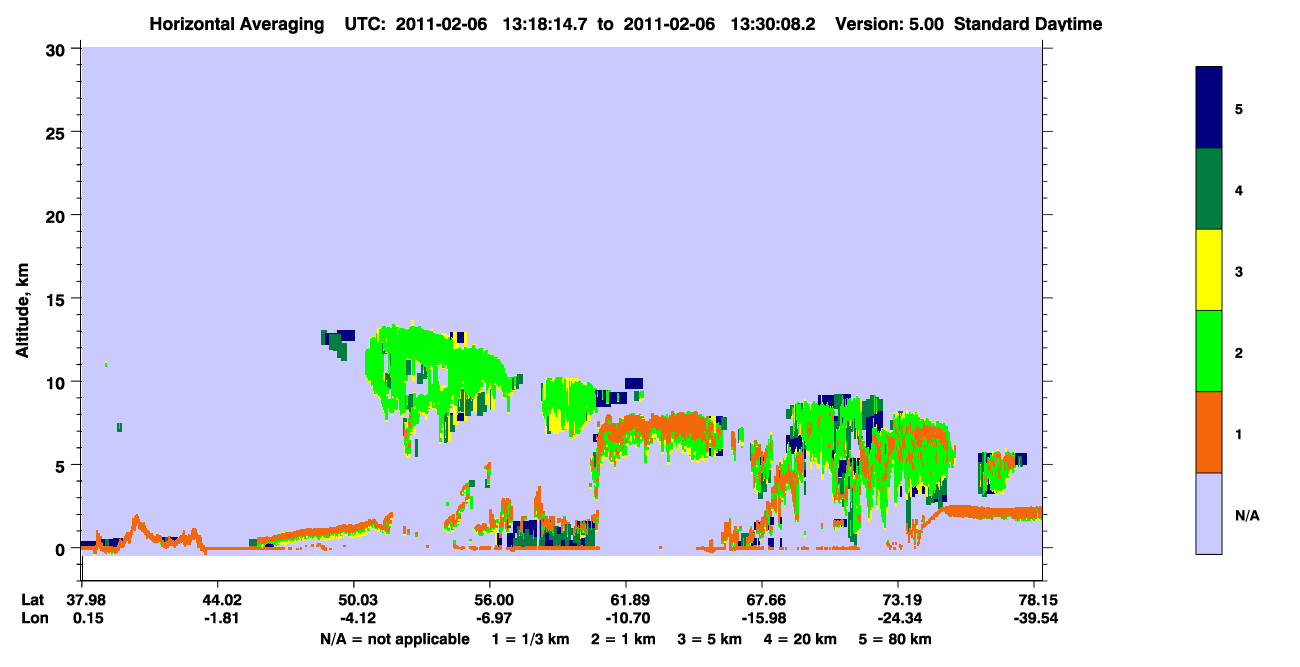Click longitude value -39.54
The height and width of the screenshot is (667, 1300).
pyautogui.click(x=1037, y=618)
